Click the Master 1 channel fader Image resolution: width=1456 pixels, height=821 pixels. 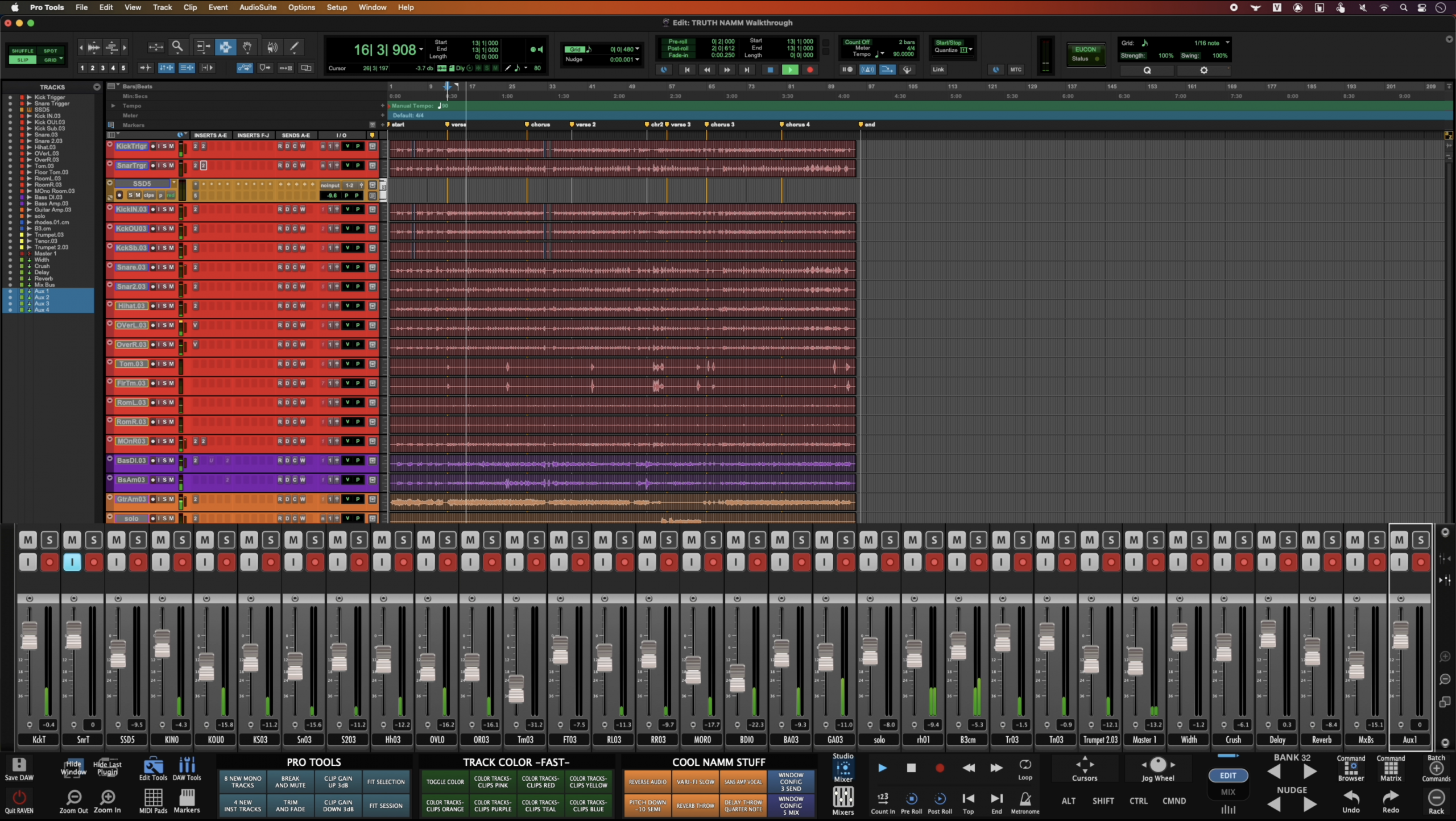click(1135, 661)
